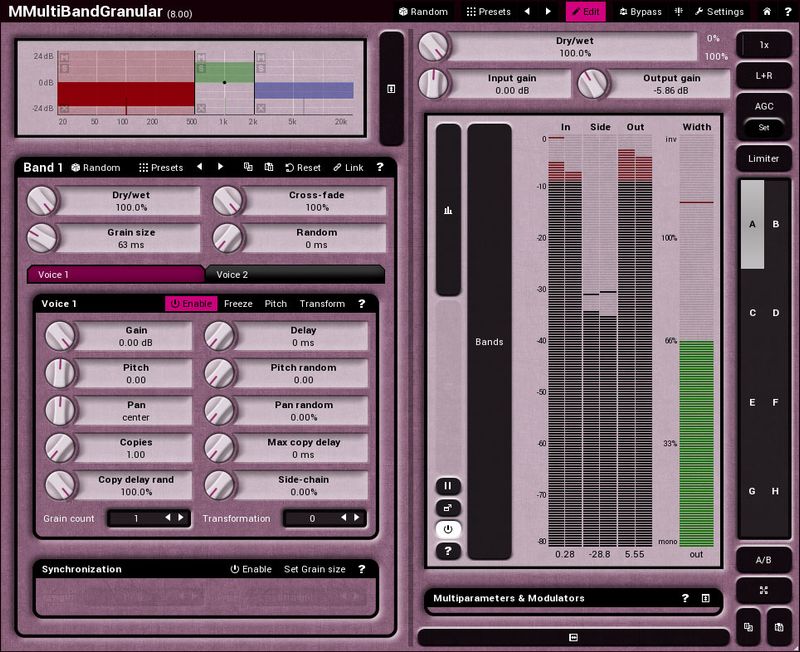Enable Synchronization

point(251,569)
